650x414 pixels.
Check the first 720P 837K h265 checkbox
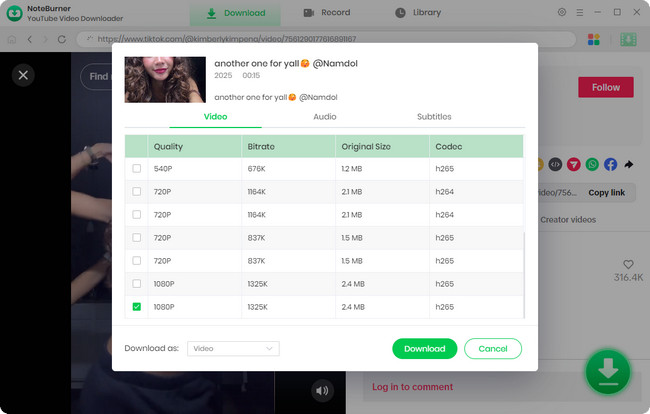(136, 237)
